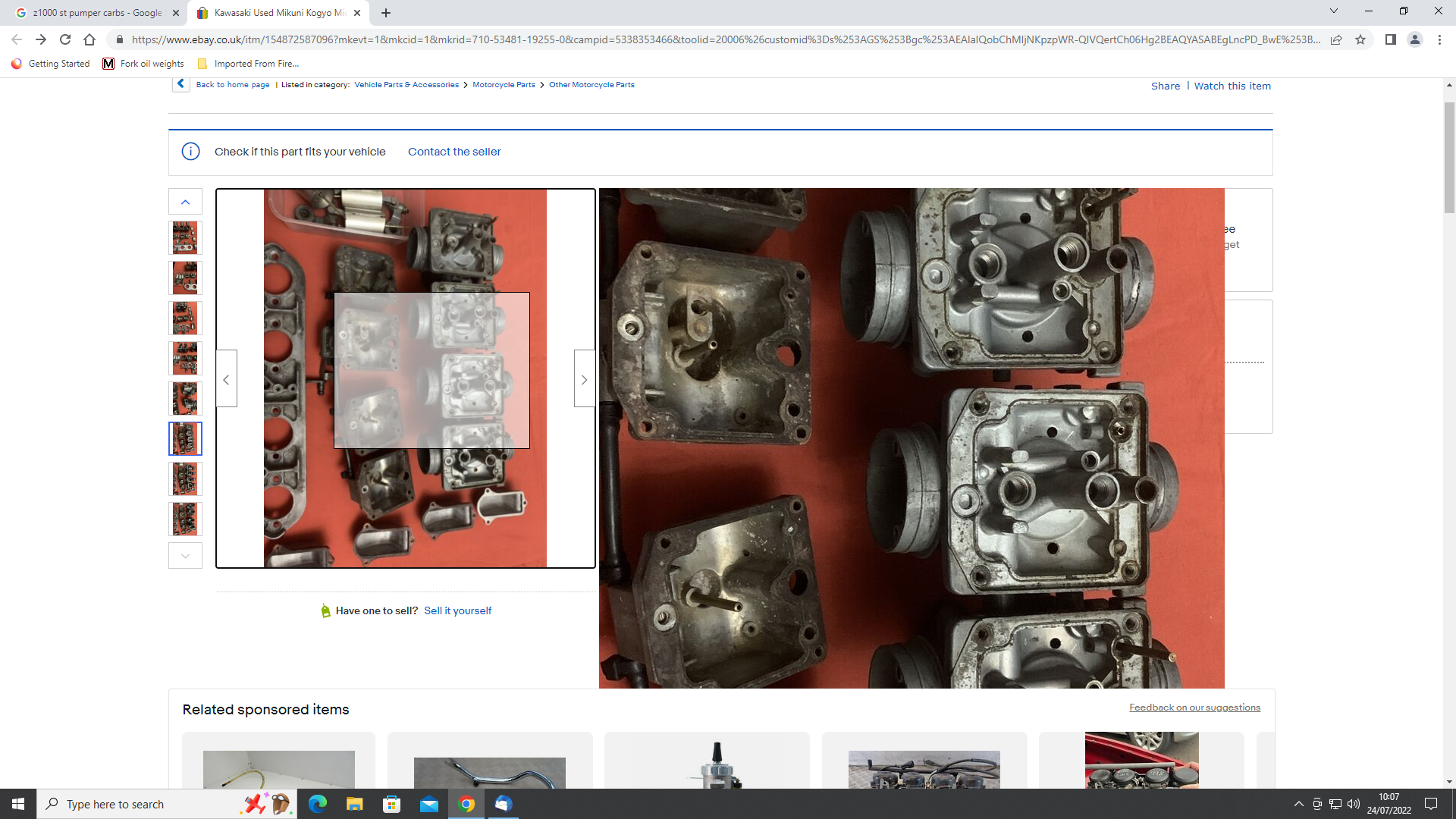Viewport: 1456px width, 819px height.
Task: Open a new browser tab
Action: tap(386, 13)
